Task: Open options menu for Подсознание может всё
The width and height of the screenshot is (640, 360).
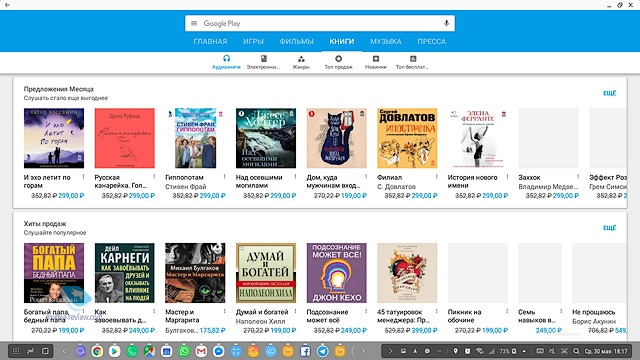Action: pyautogui.click(x=366, y=311)
